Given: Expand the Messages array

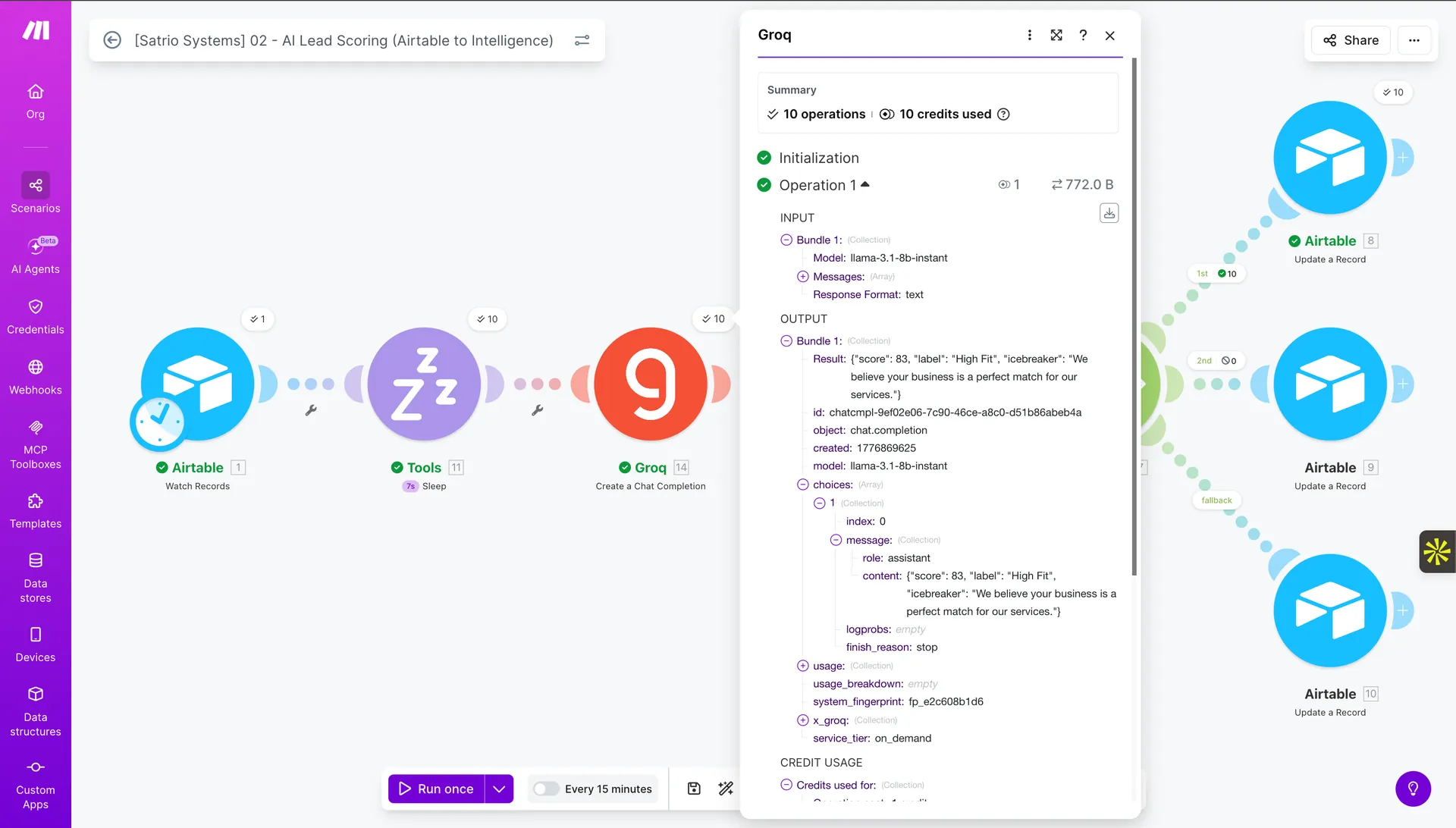Looking at the screenshot, I should pos(802,277).
